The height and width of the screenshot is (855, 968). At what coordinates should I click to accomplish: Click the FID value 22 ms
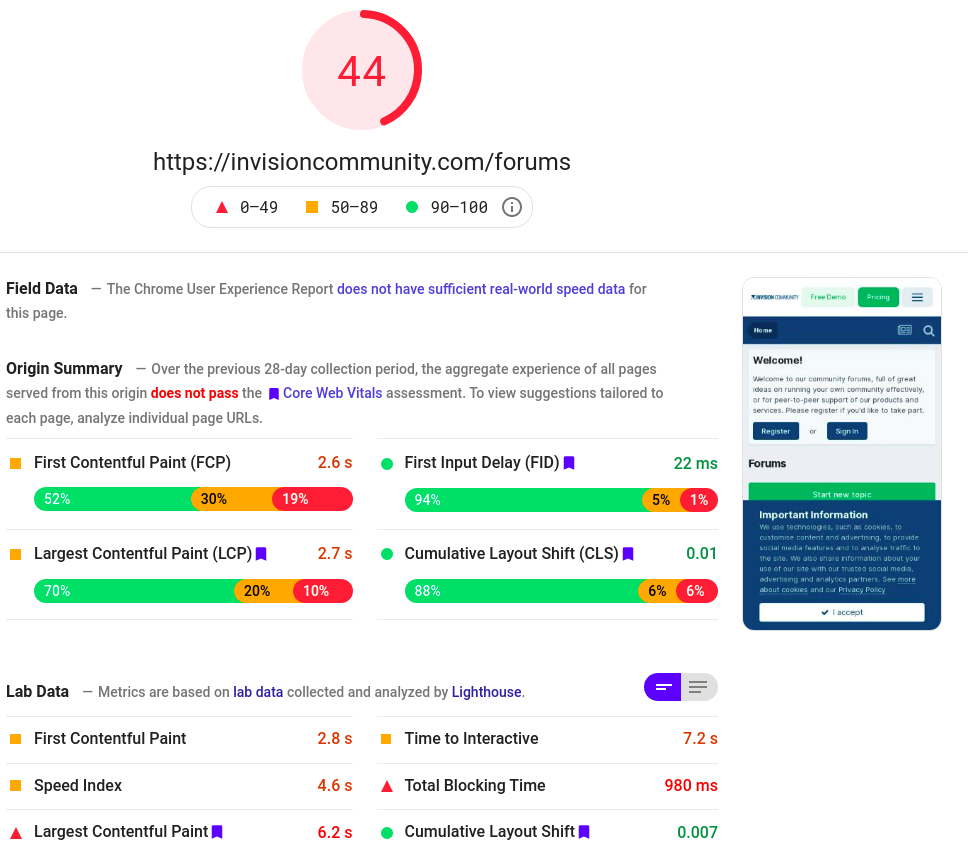[x=695, y=463]
